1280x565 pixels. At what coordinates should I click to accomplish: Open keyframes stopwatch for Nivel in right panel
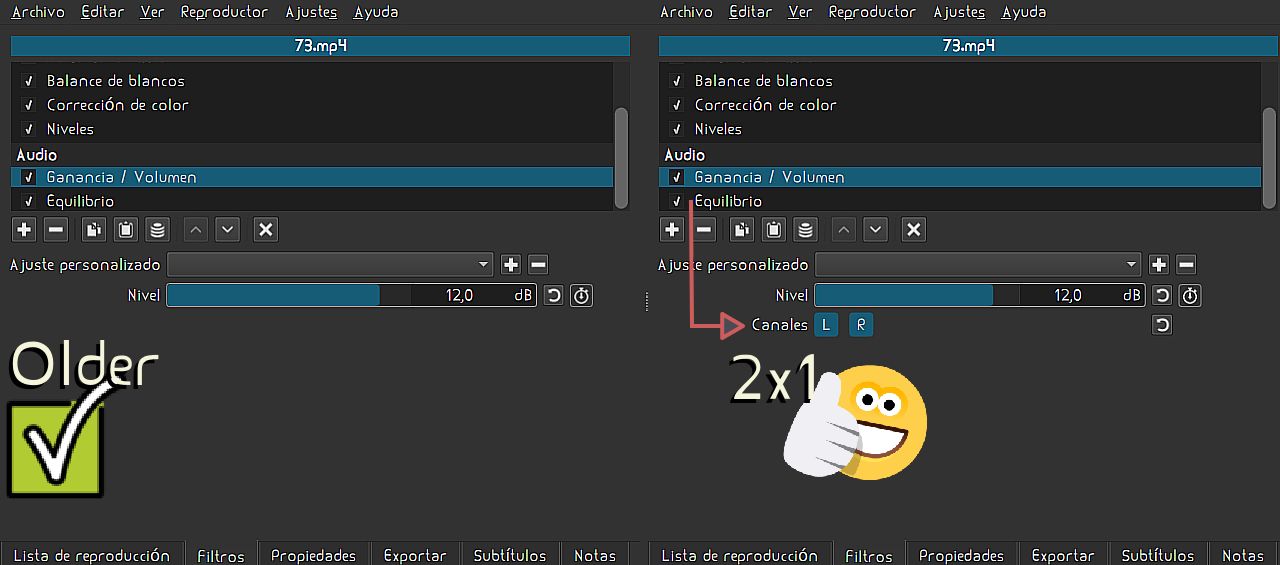[x=1189, y=296]
